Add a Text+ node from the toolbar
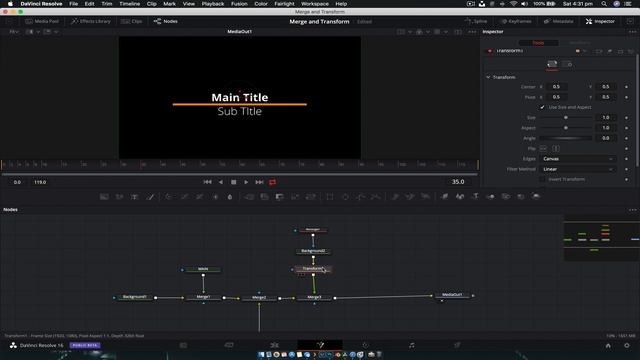 point(134,197)
